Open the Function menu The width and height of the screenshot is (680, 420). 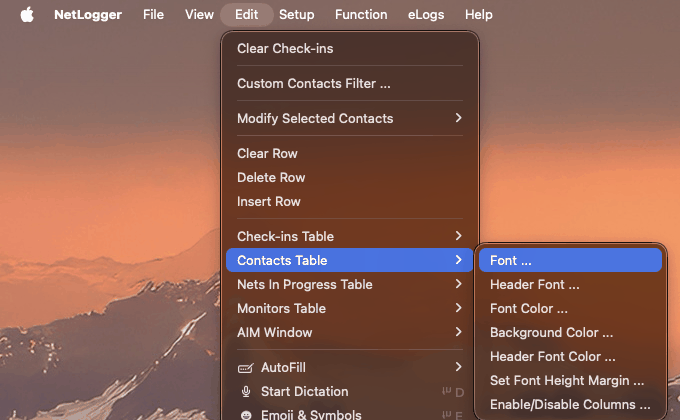(x=361, y=15)
